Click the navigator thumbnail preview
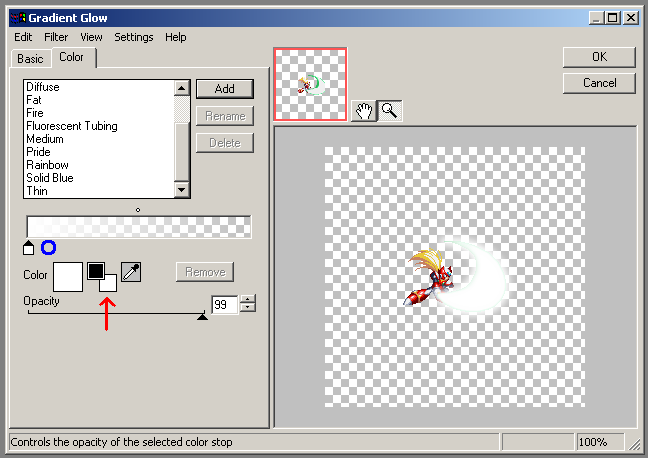 click(310, 84)
